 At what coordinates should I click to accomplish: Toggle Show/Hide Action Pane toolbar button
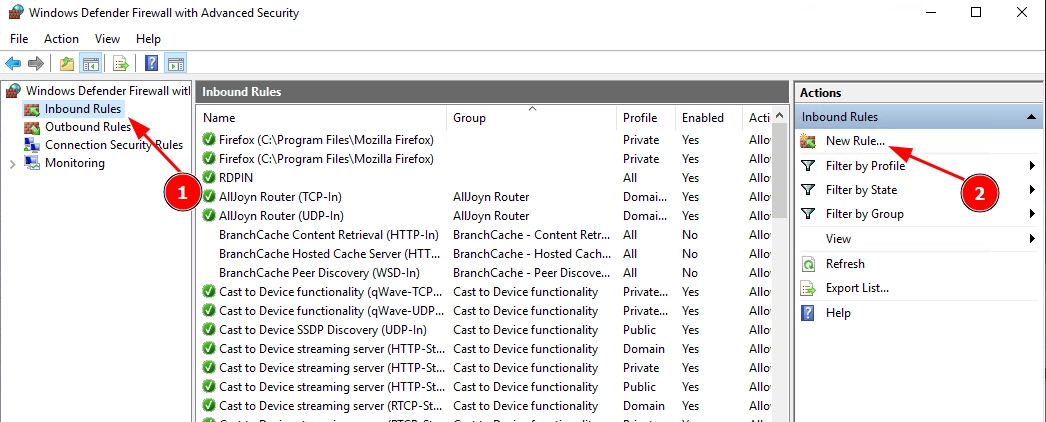pyautogui.click(x=175, y=64)
